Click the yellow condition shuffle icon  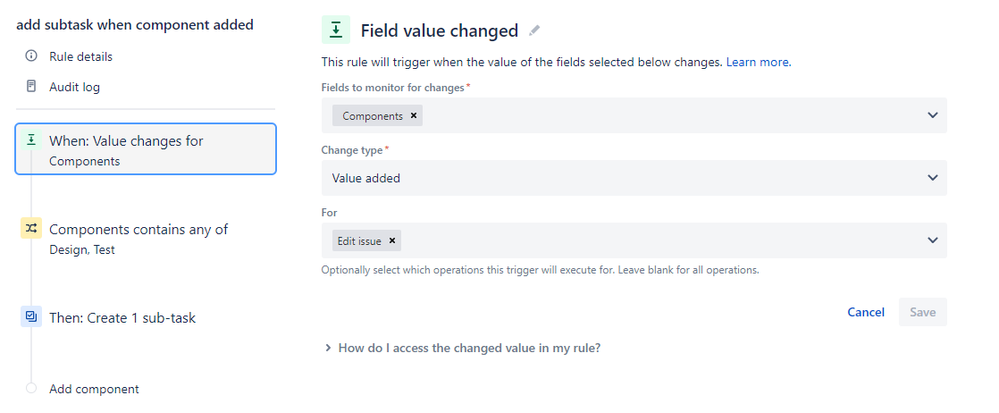point(31,229)
